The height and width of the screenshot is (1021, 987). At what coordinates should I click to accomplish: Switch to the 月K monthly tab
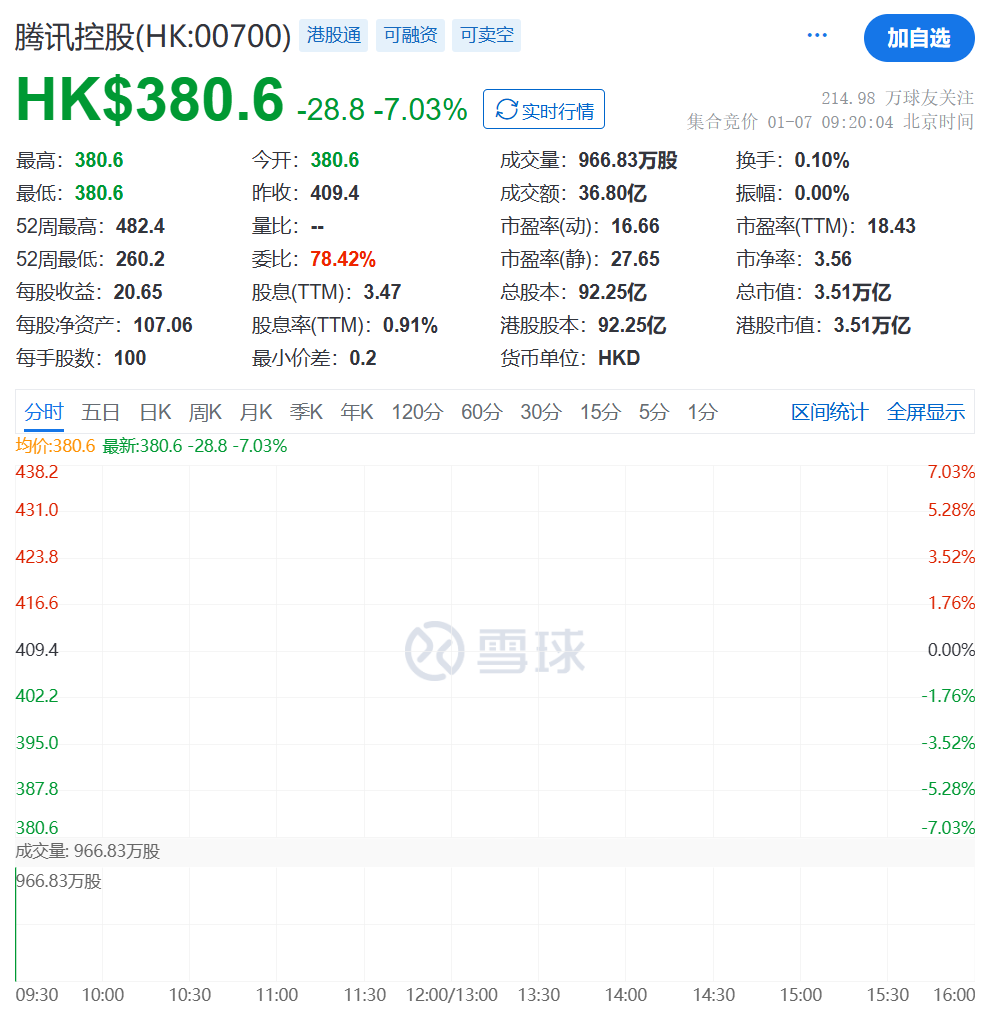tap(255, 411)
